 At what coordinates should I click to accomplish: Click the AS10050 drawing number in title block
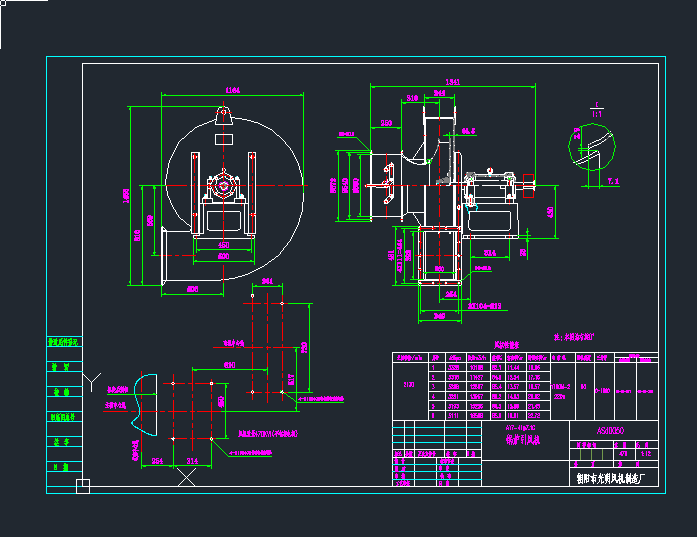click(611, 430)
